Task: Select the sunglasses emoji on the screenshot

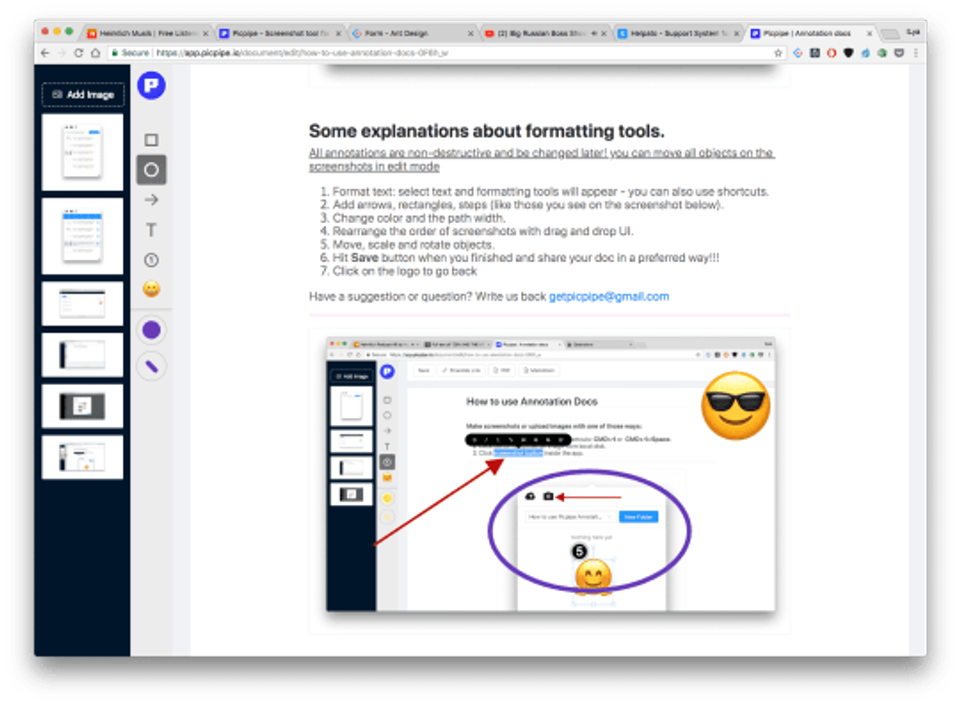Action: (x=735, y=405)
